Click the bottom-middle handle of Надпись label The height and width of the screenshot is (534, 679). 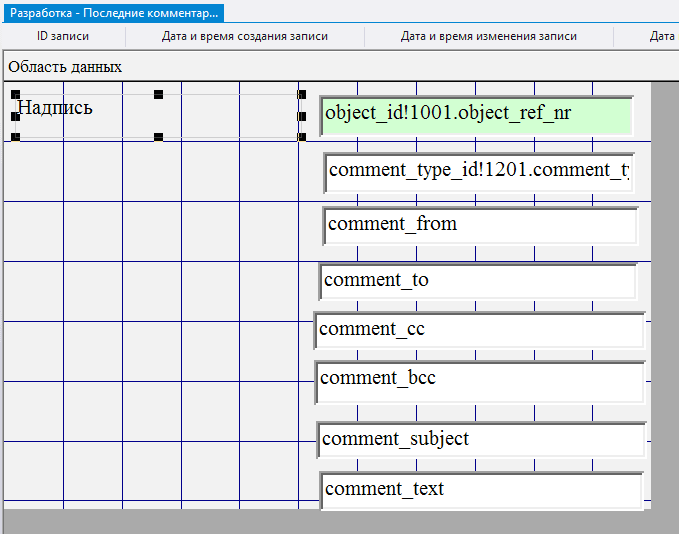click(x=158, y=137)
